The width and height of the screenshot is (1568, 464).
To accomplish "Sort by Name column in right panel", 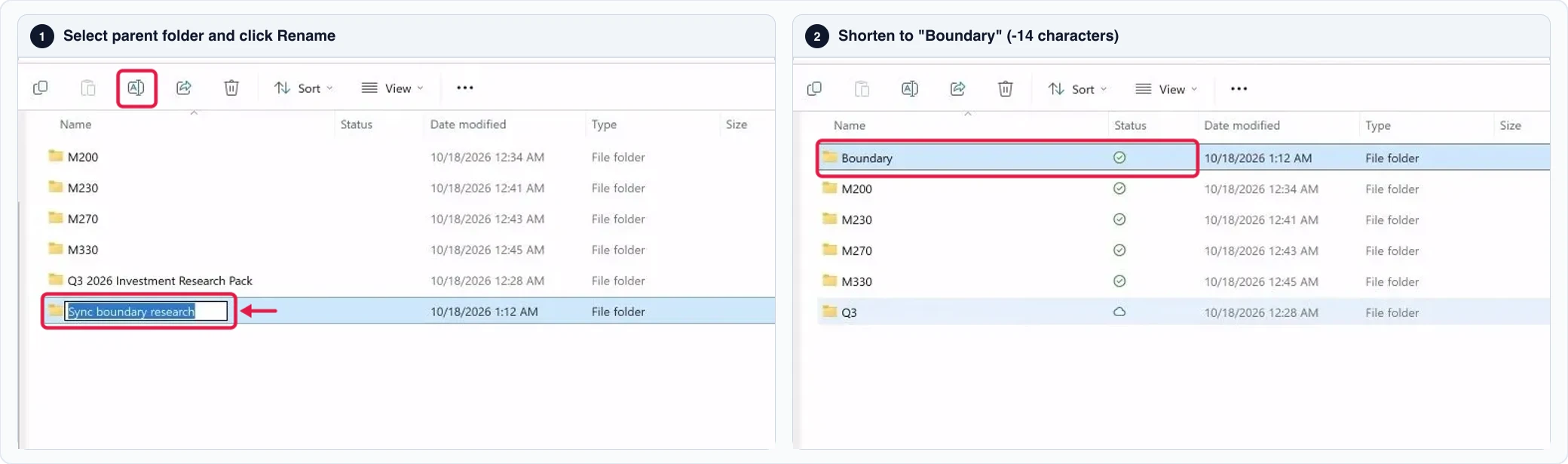I will 850,125.
